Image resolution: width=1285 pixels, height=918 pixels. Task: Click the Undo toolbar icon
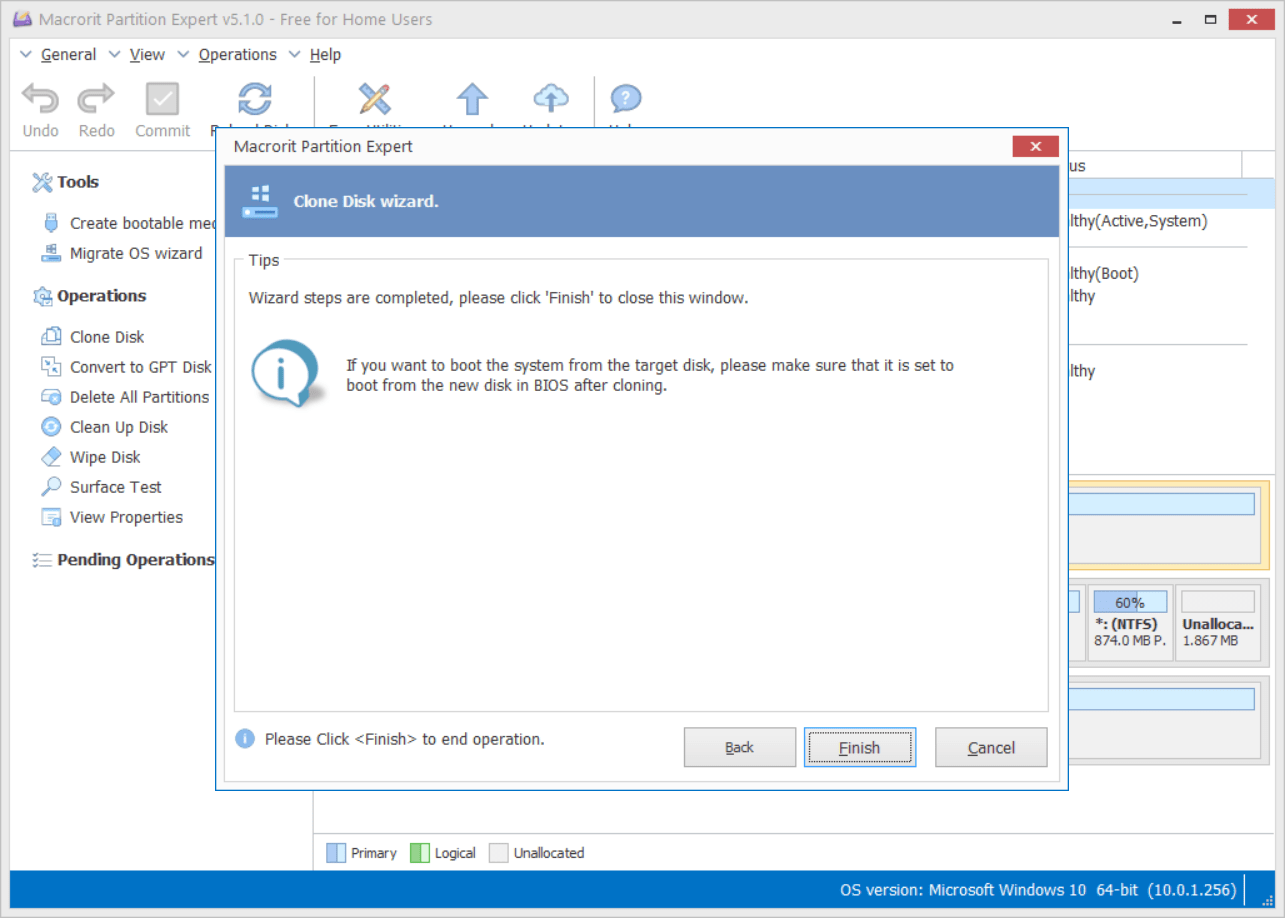tap(41, 99)
